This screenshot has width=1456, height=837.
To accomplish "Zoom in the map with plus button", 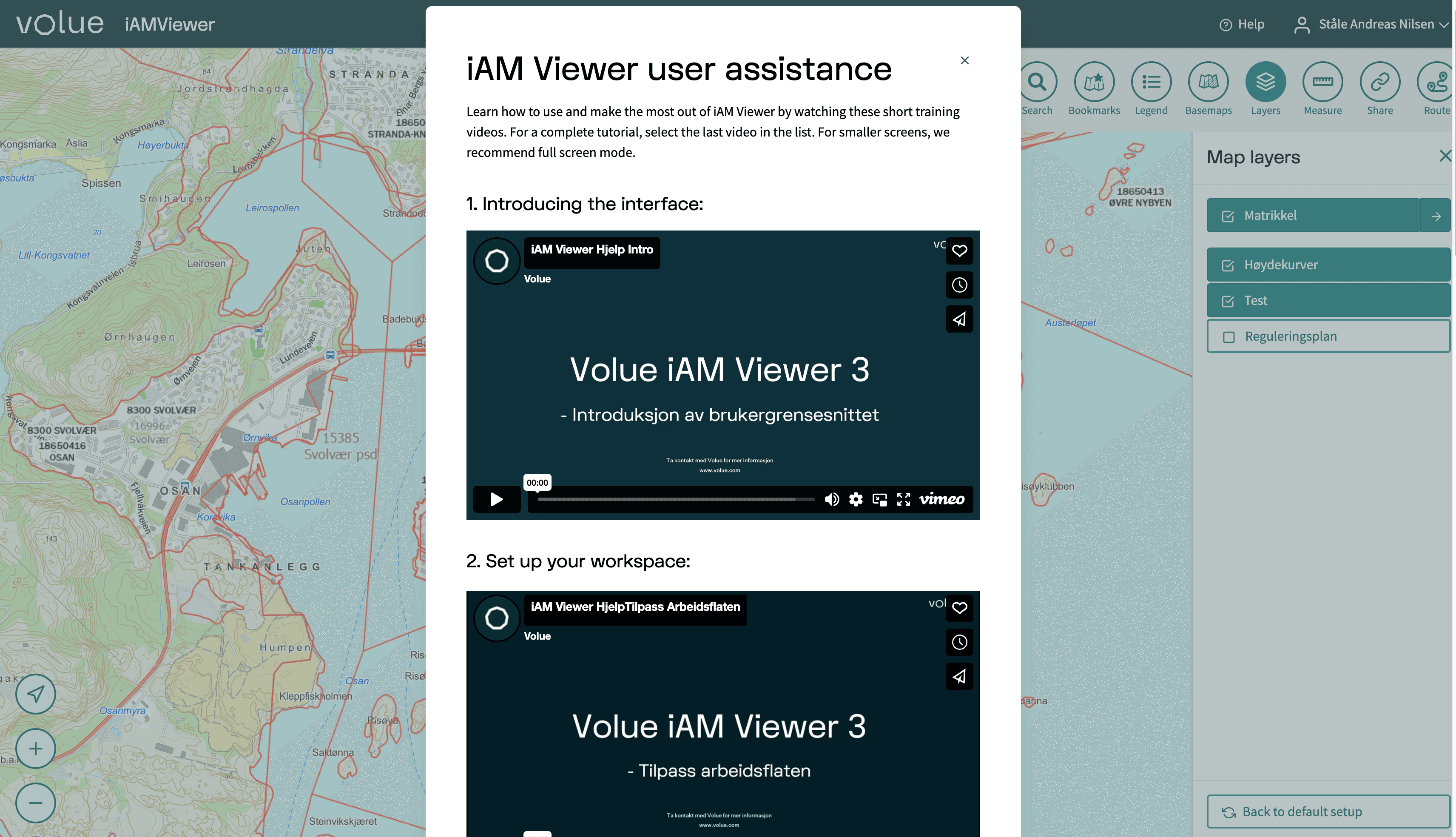I will click(x=36, y=749).
